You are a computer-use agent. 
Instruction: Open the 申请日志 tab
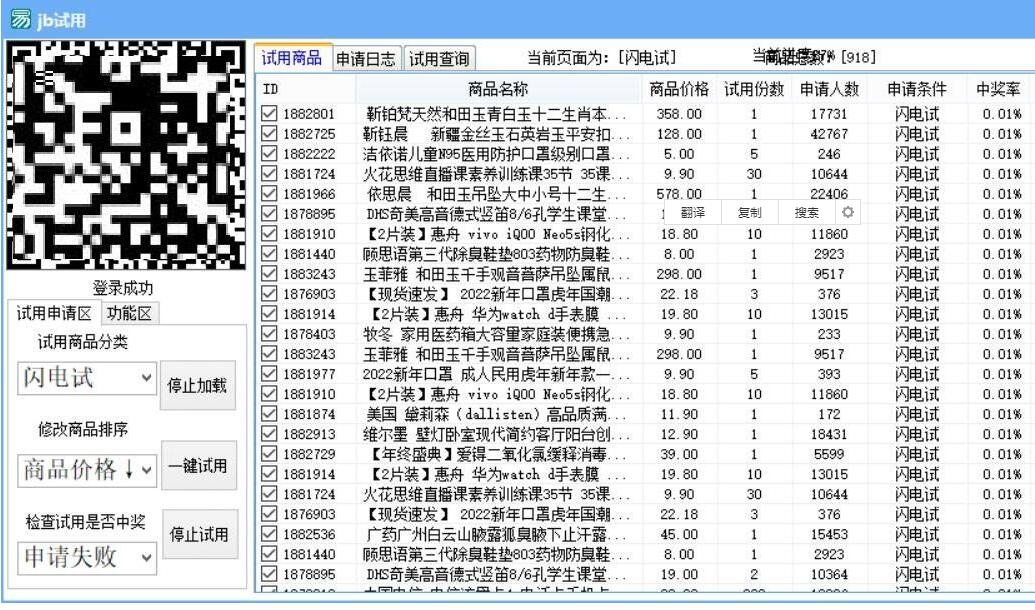point(366,59)
